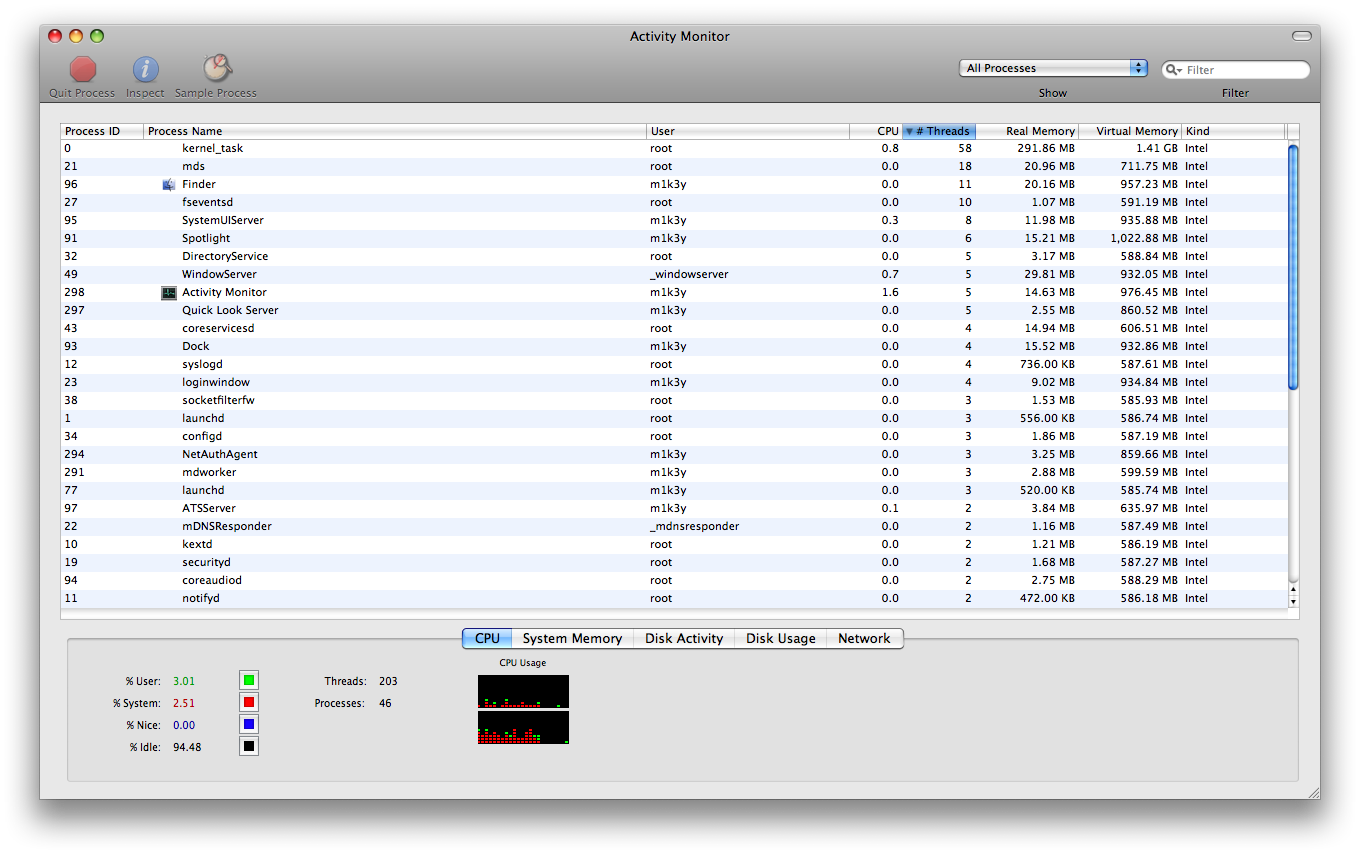Select the loginwindow process
1360x854 pixels.
(x=674, y=382)
